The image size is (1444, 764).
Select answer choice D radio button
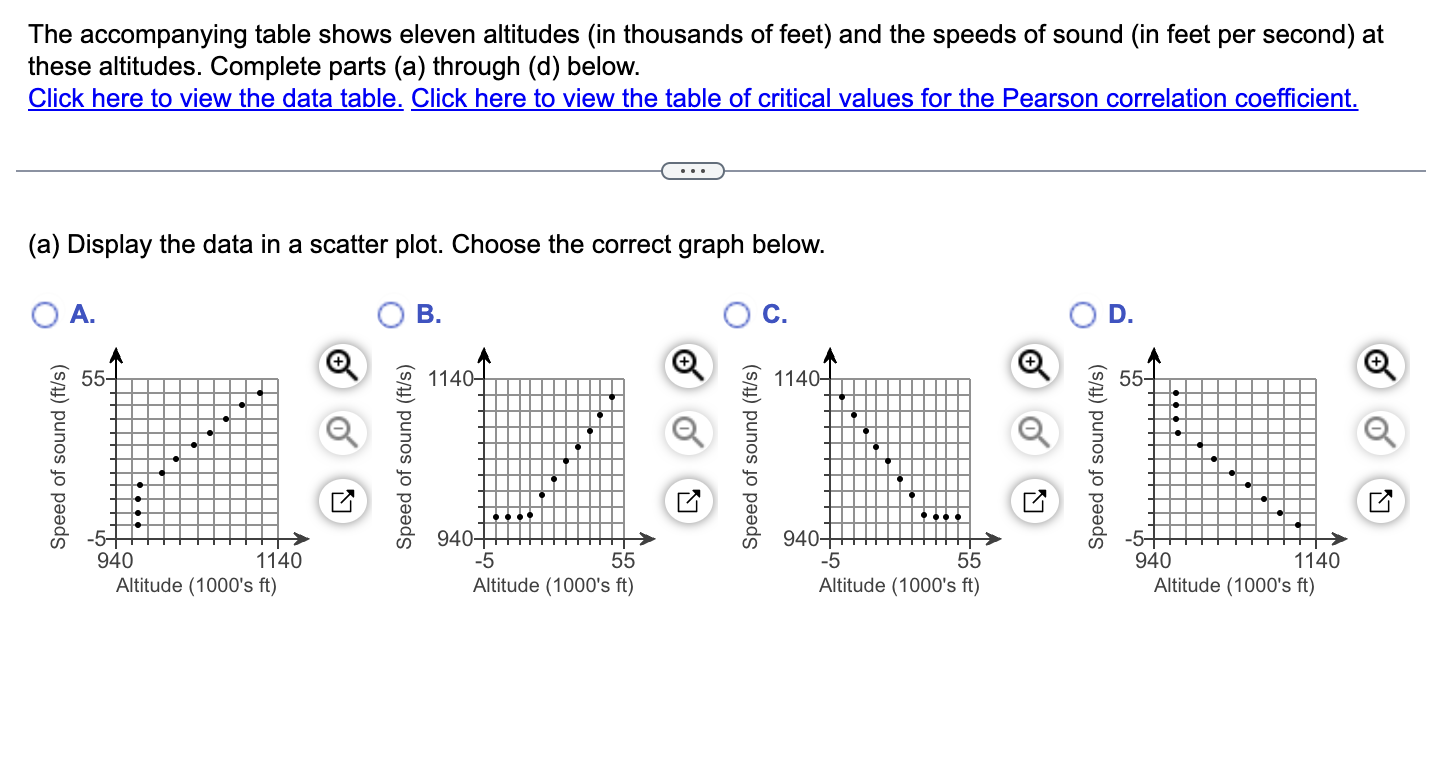pos(1083,314)
